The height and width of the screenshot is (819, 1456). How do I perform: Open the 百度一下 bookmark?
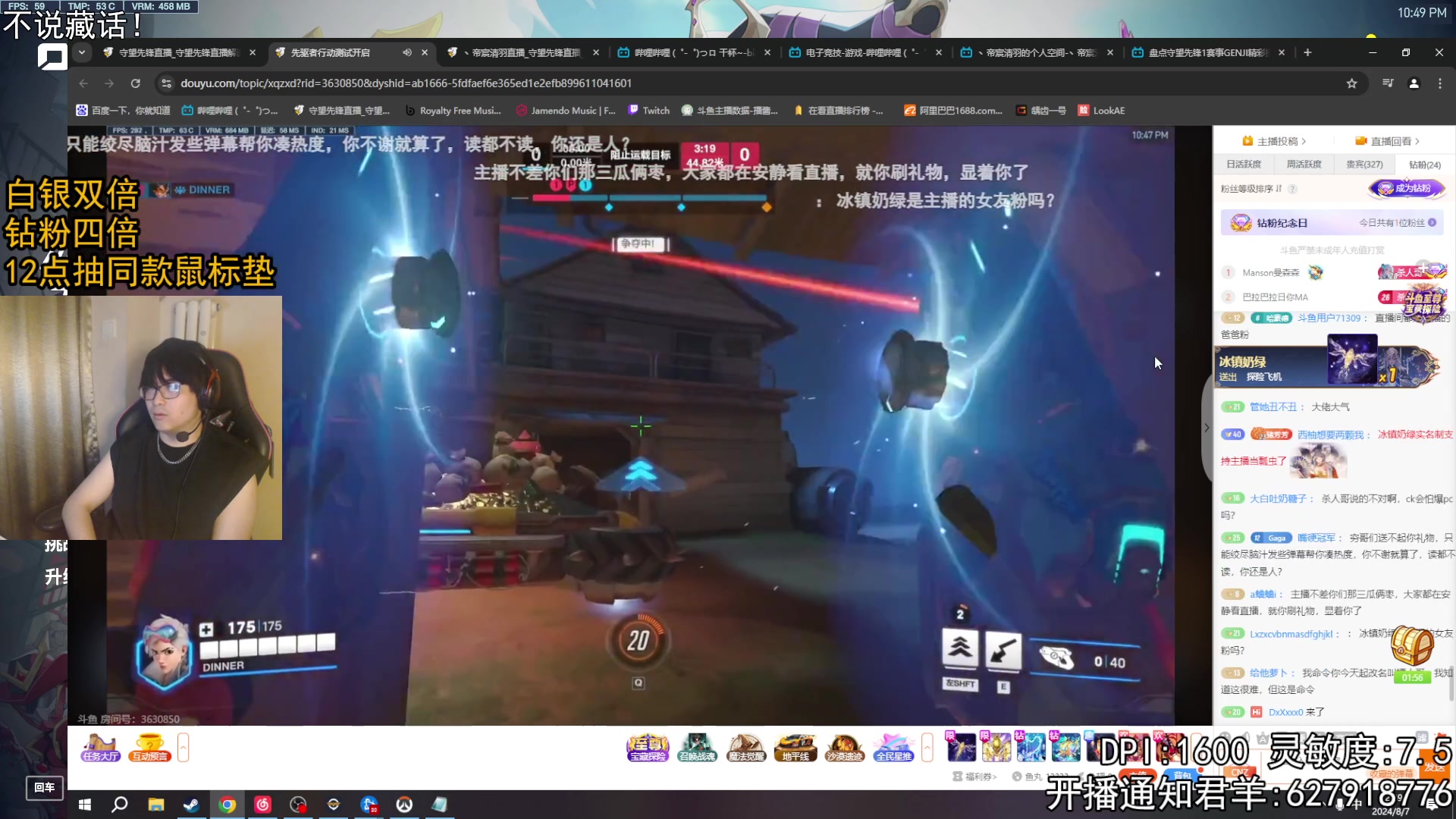coord(124,111)
